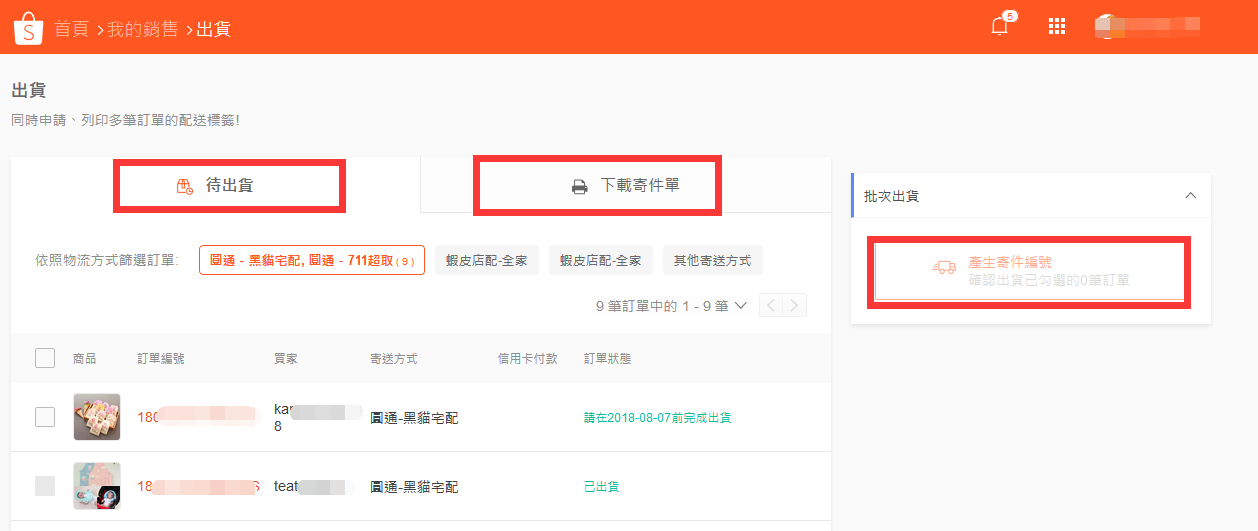Click the 待出貨 package icon
This screenshot has height=531, width=1258.
[184, 186]
